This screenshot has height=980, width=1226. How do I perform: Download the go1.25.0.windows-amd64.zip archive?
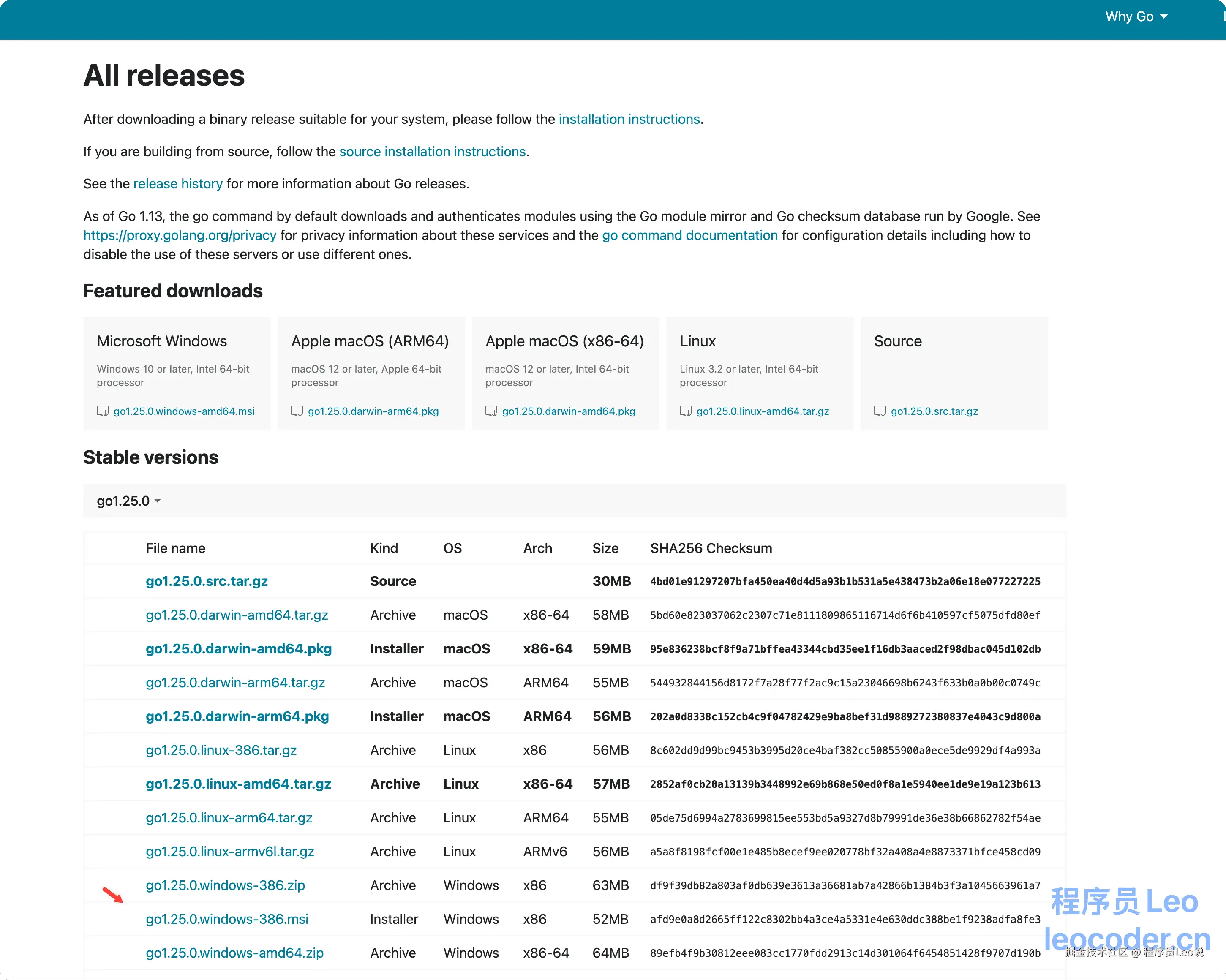[235, 953]
